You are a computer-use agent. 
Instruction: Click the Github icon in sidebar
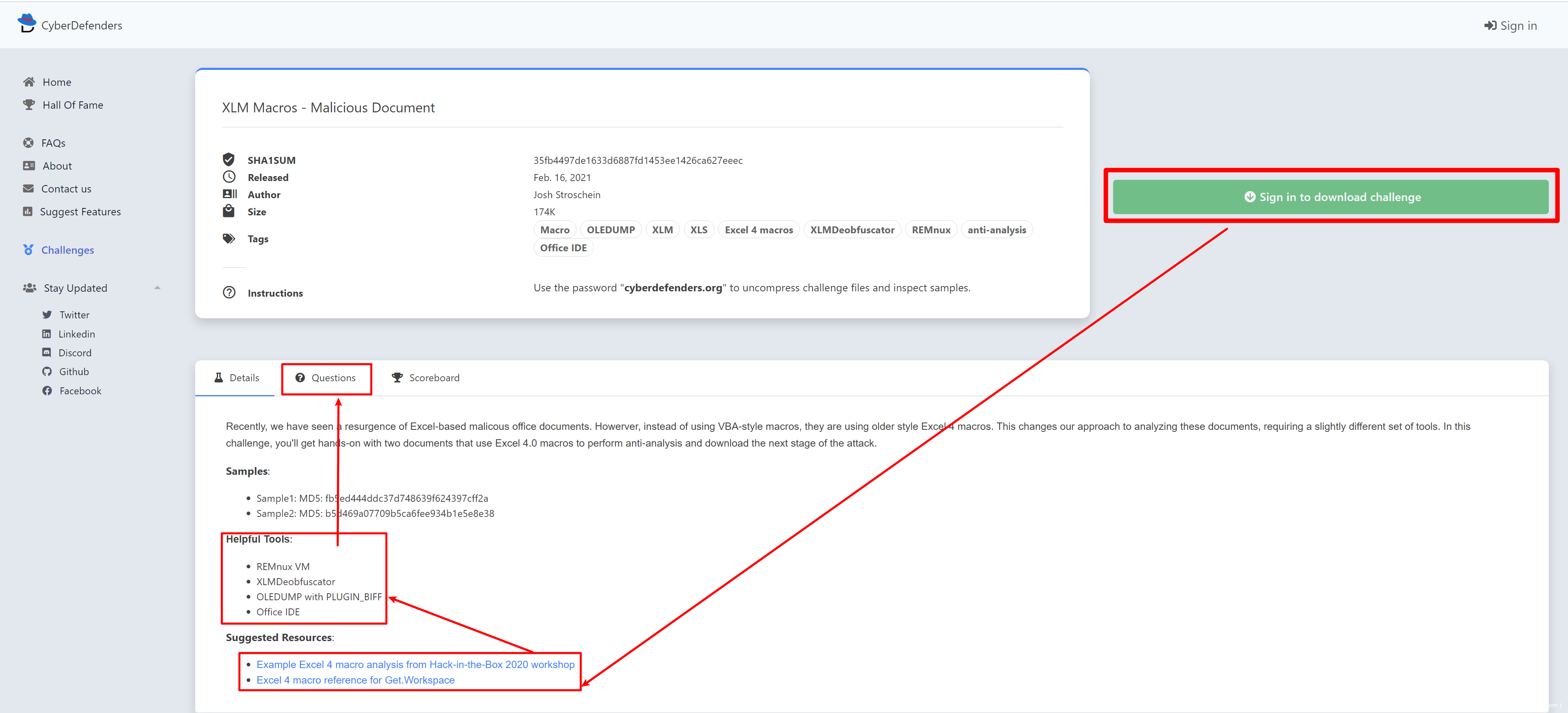pos(47,371)
